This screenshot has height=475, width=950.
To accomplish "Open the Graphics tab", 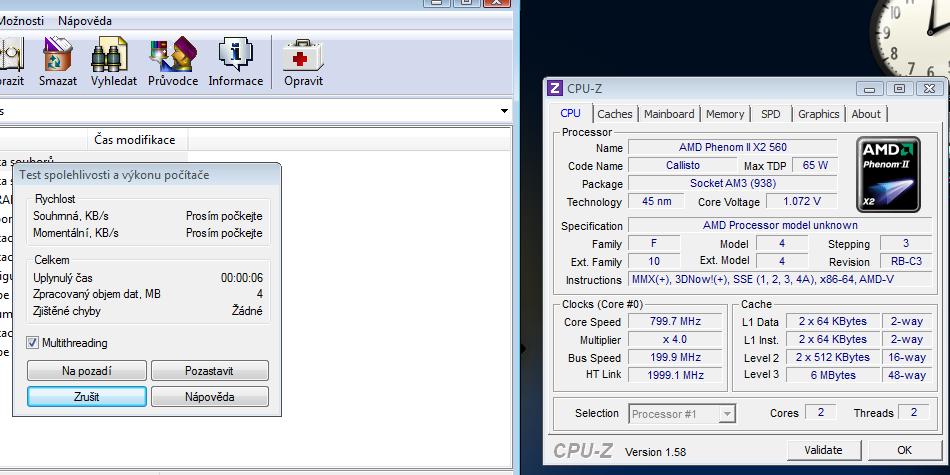I will [x=819, y=114].
